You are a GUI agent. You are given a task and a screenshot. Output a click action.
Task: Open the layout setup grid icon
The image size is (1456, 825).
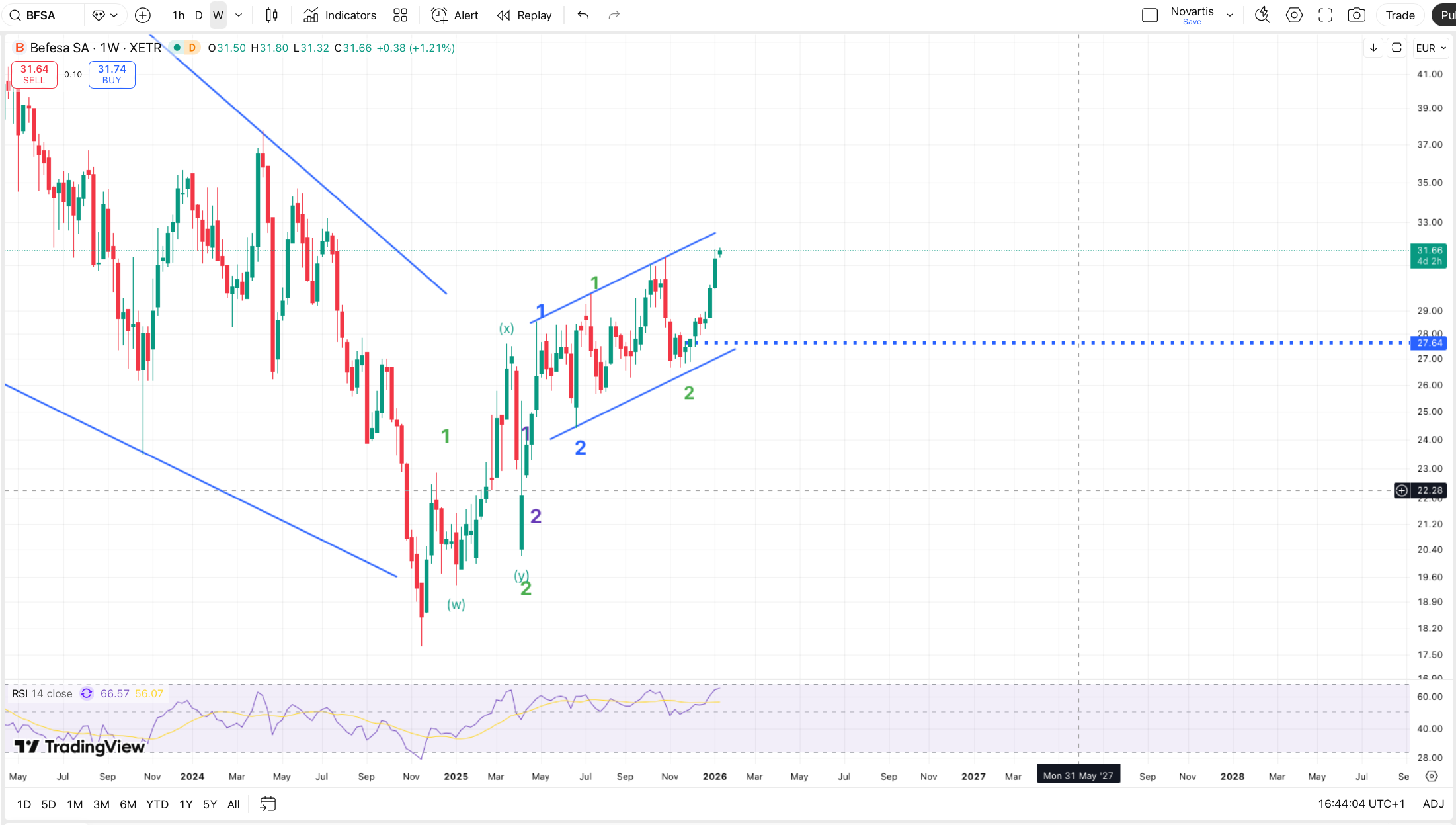click(x=400, y=15)
